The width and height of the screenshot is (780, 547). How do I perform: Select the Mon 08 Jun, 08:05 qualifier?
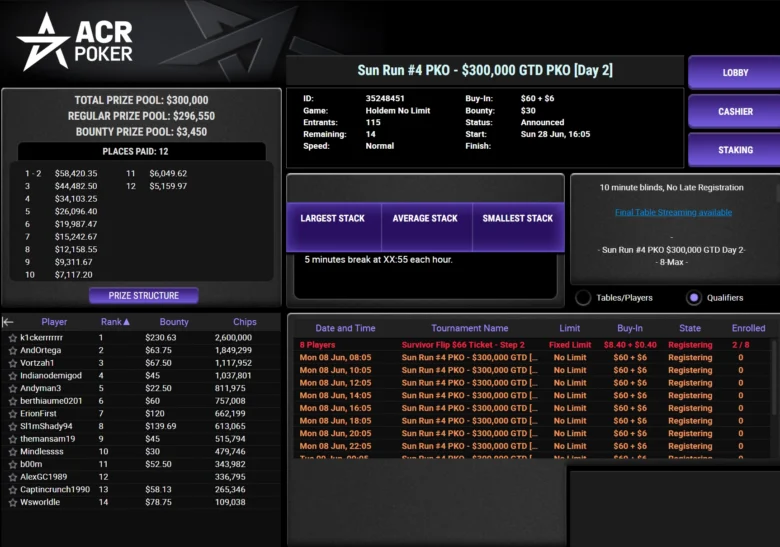pyautogui.click(x=532, y=358)
